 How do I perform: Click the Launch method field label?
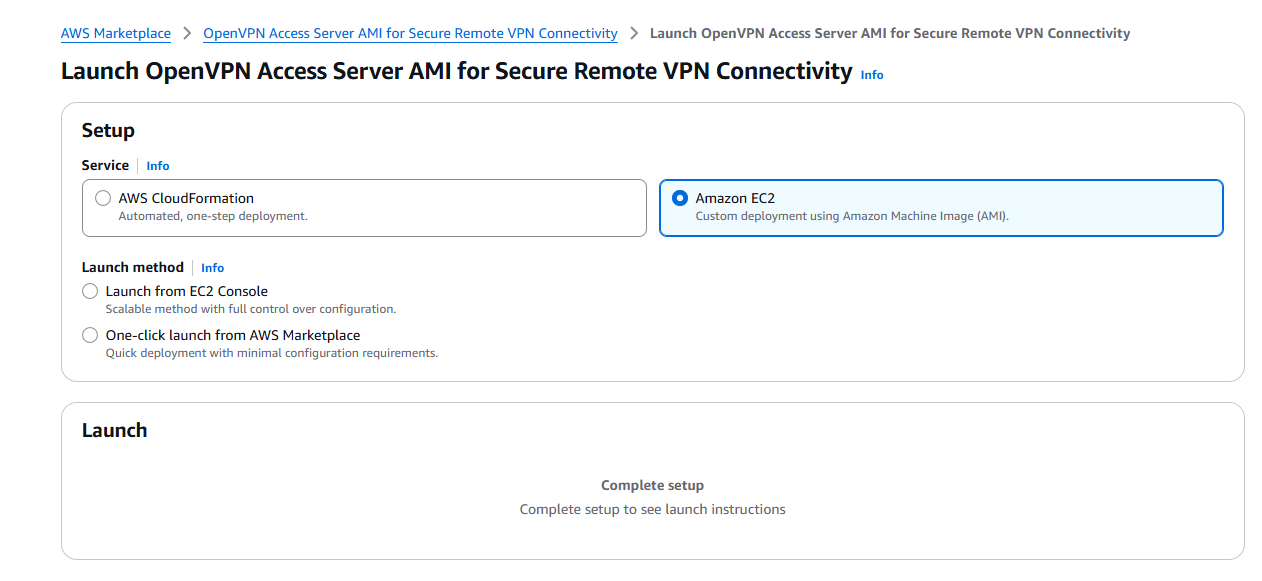click(133, 267)
